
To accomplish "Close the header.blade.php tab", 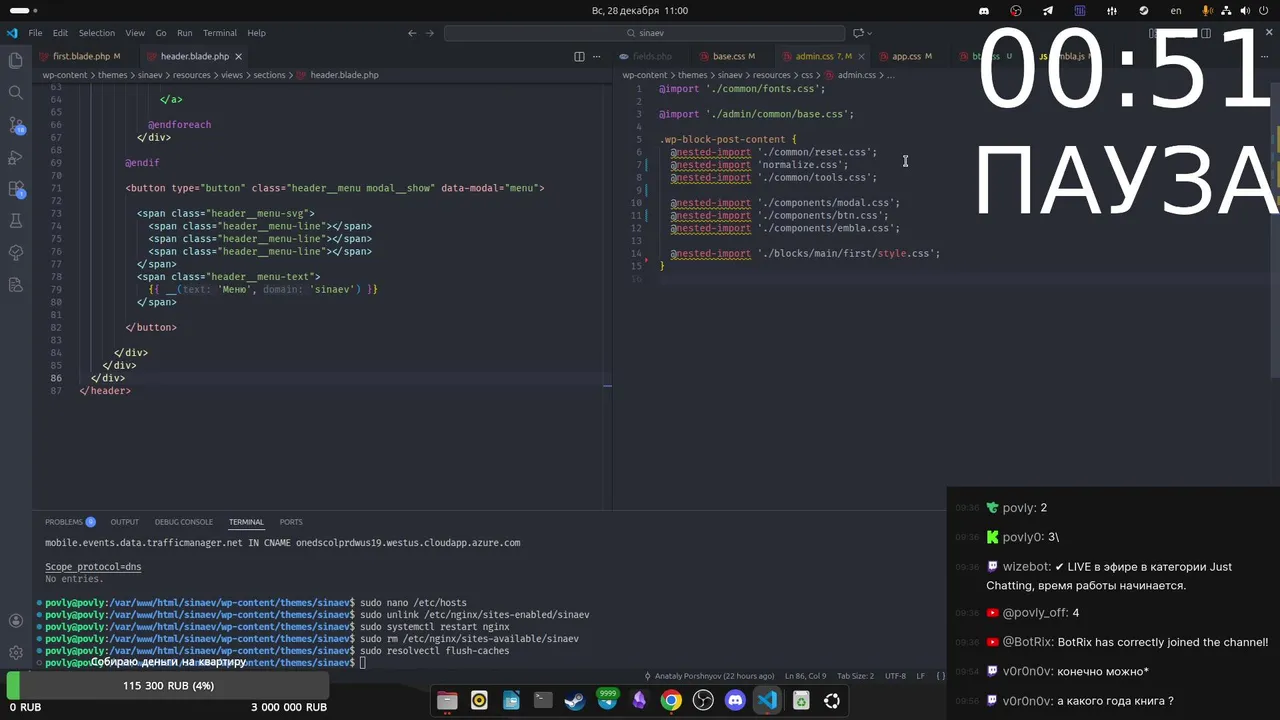I will point(238,56).
